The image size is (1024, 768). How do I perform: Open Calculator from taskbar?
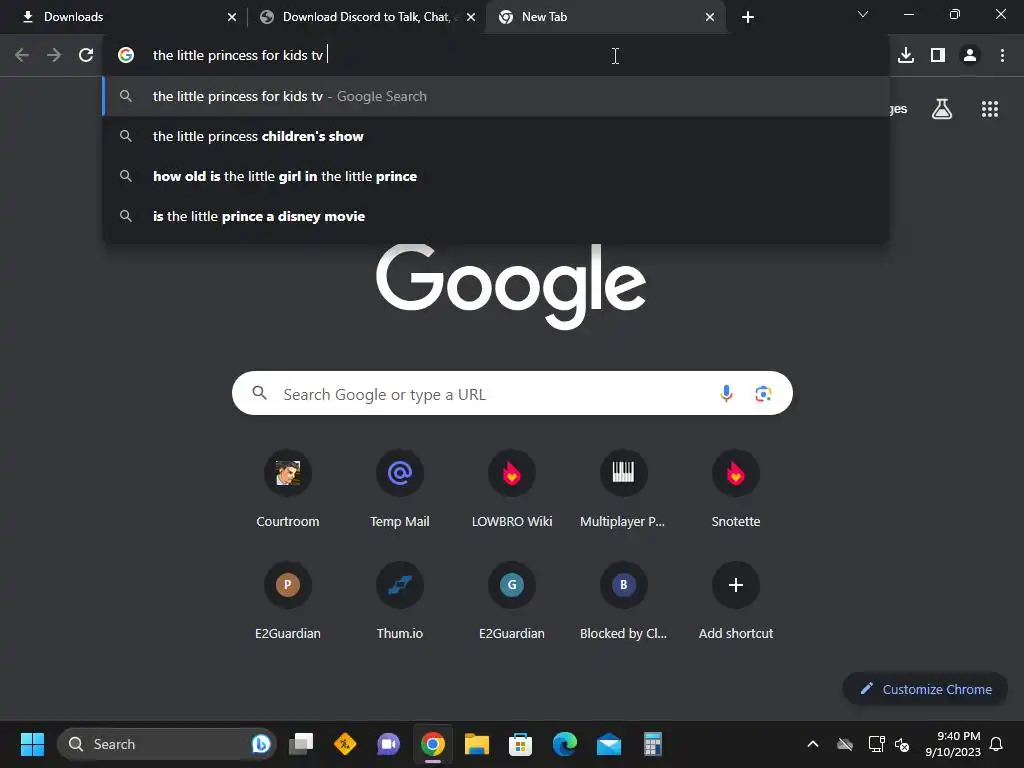pos(652,744)
